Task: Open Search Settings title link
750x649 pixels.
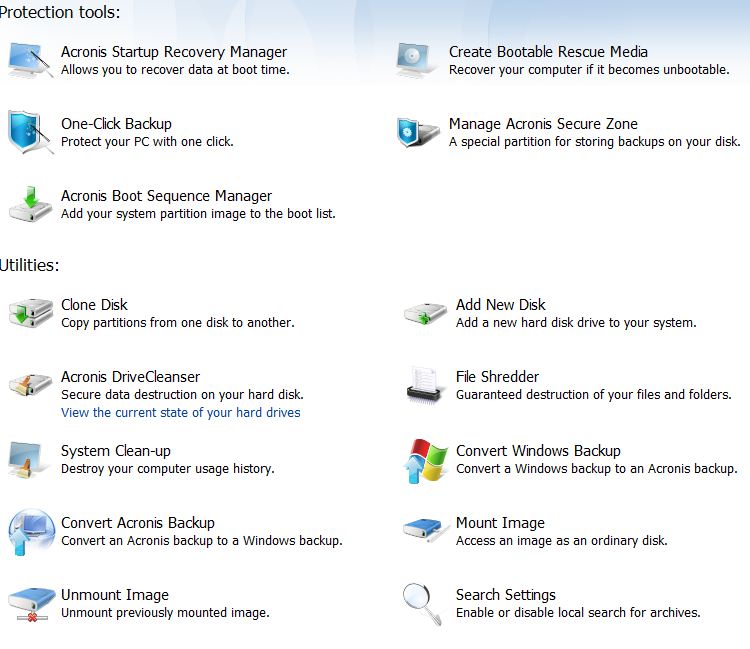Action: [x=506, y=595]
